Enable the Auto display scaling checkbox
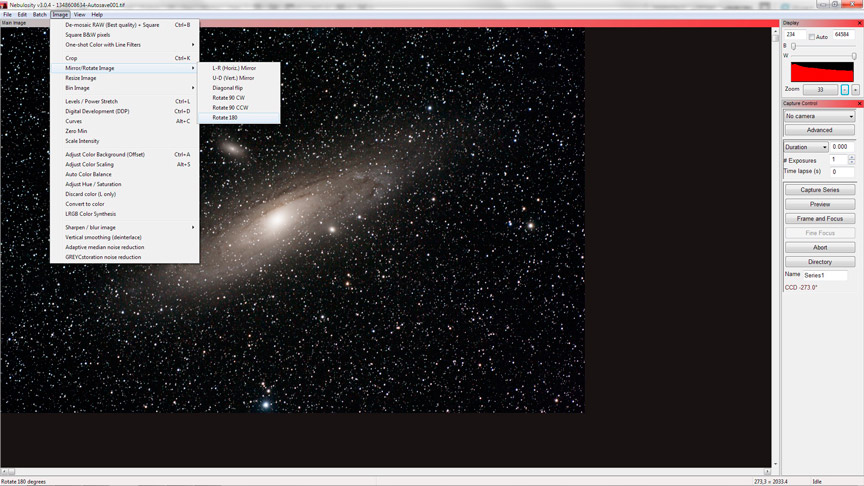 pos(812,36)
